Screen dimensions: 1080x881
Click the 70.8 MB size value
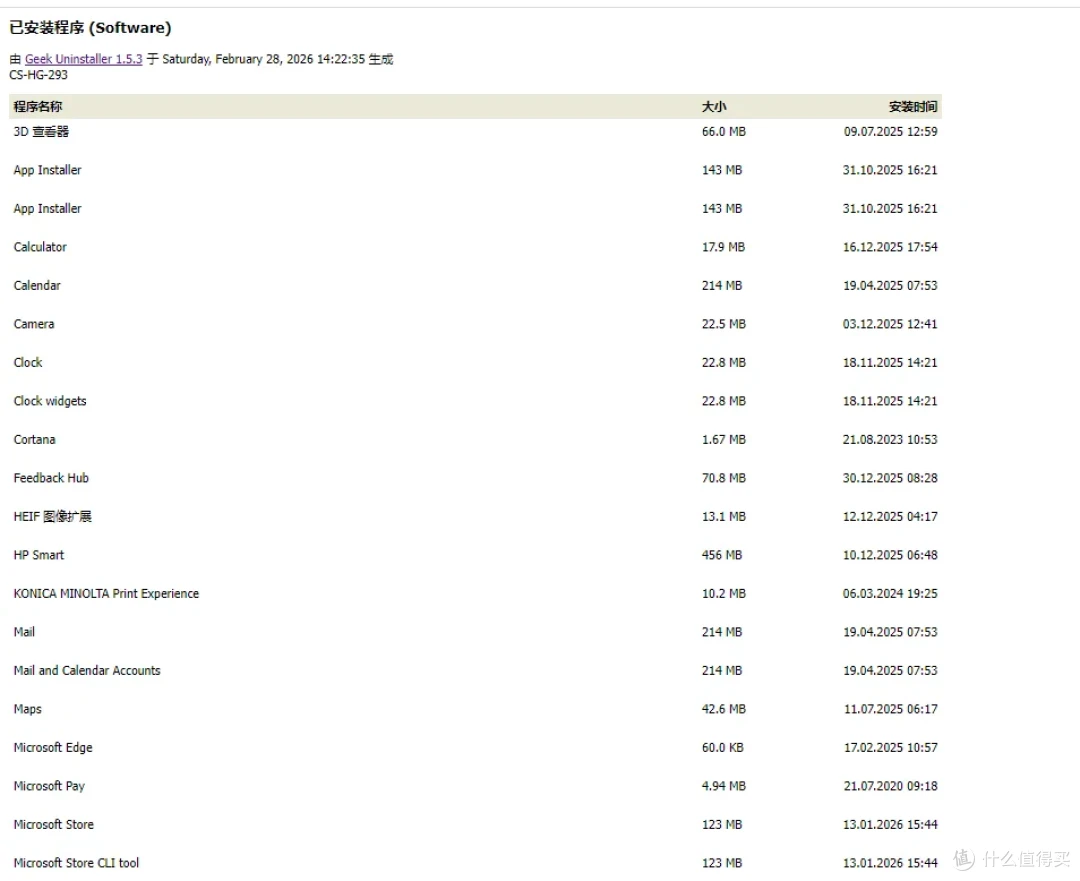pyautogui.click(x=724, y=478)
